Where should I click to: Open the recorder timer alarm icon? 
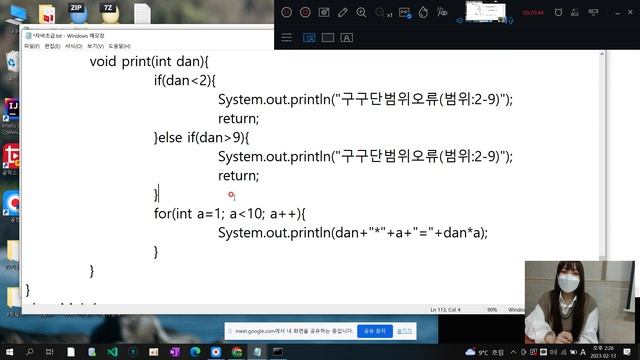click(x=558, y=13)
